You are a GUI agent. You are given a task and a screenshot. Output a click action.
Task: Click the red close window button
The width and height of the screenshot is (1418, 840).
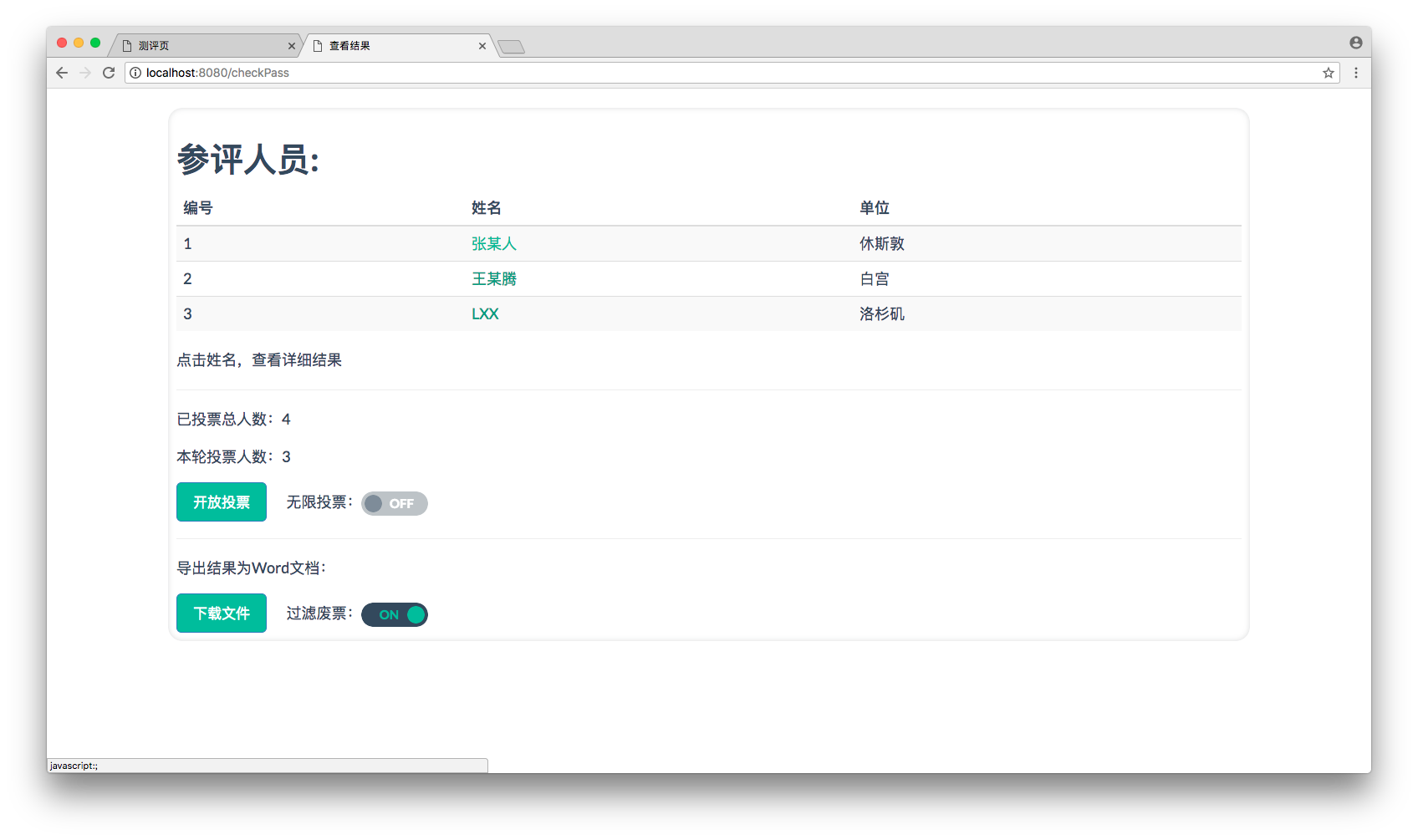(62, 43)
